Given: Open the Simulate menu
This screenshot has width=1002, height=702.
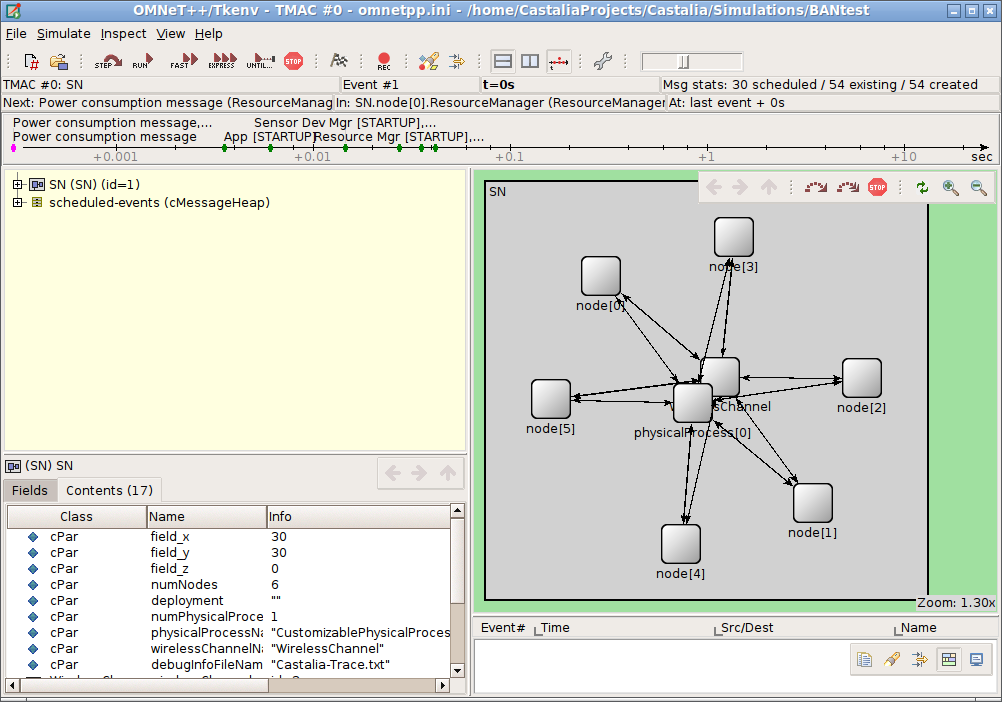Looking at the screenshot, I should coord(63,34).
